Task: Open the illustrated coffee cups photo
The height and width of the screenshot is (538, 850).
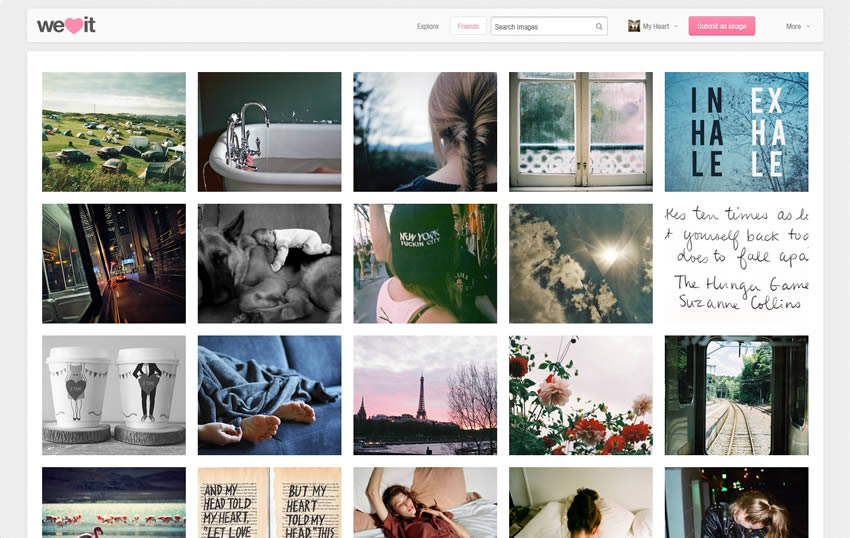Action: point(114,395)
